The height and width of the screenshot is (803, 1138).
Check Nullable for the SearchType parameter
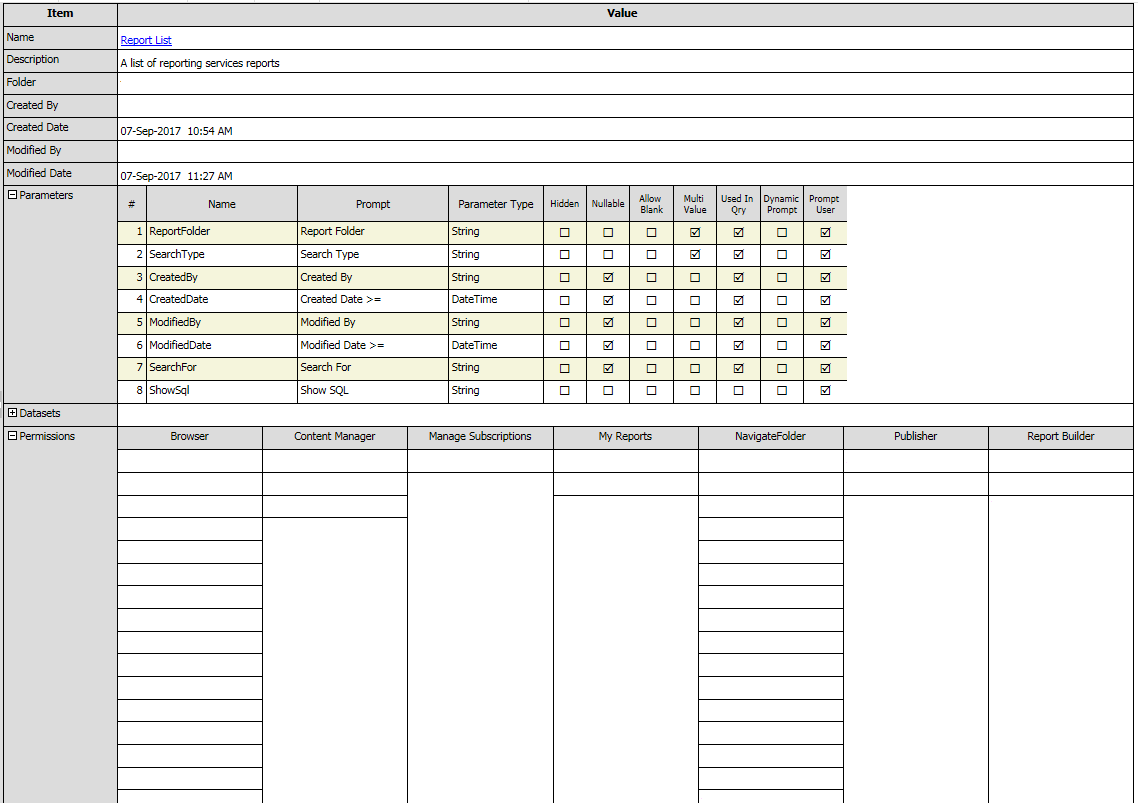[x=608, y=254]
